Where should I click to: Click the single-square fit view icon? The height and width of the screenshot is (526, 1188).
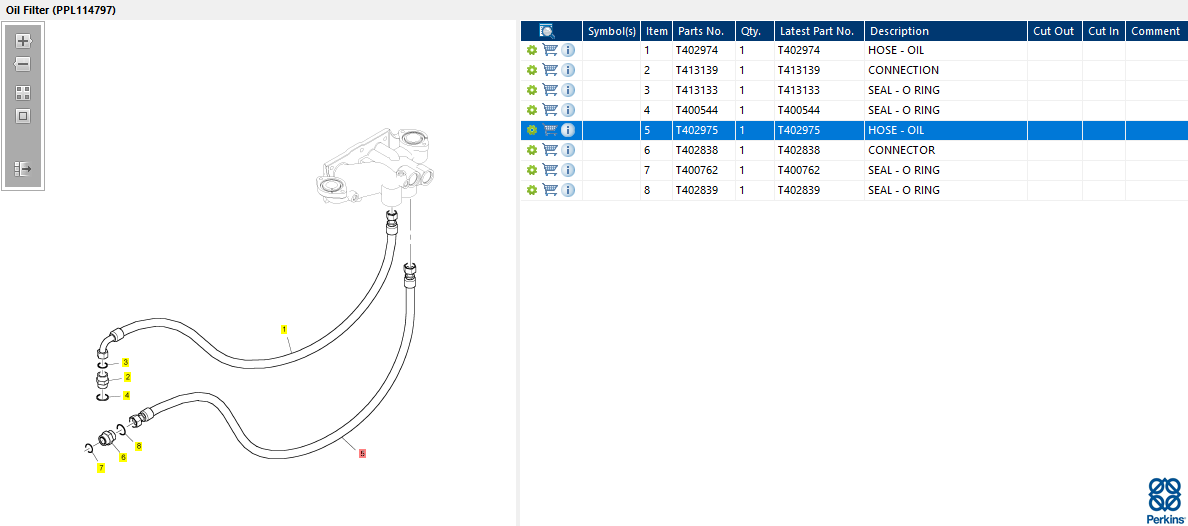point(23,116)
